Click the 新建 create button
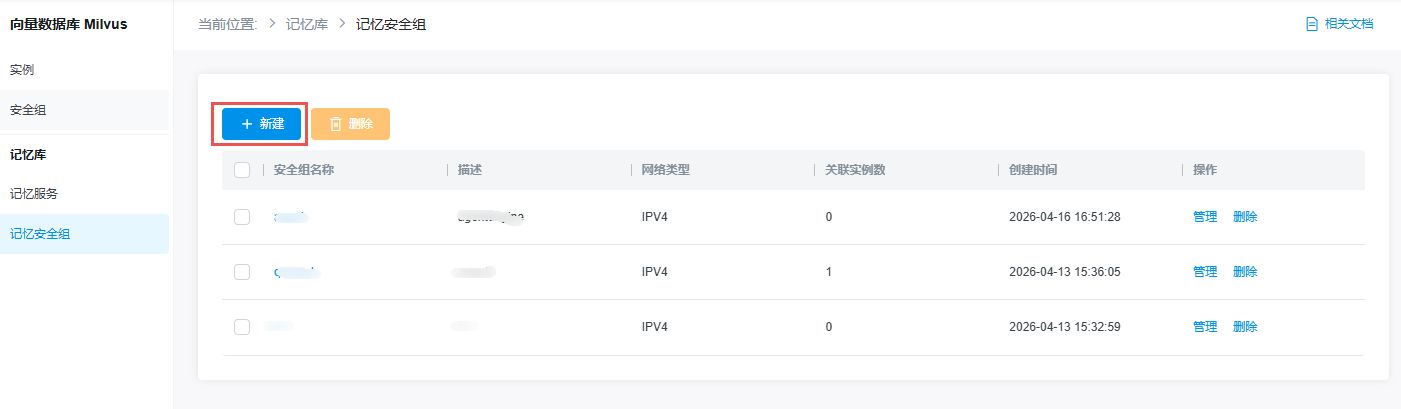The height and width of the screenshot is (409, 1401). tap(262, 124)
